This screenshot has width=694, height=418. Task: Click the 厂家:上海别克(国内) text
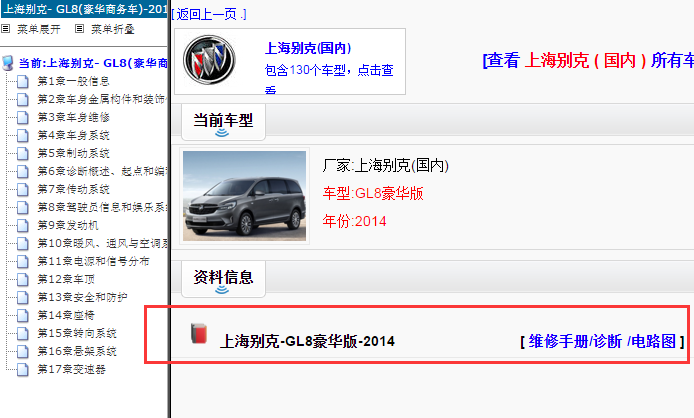386,166
